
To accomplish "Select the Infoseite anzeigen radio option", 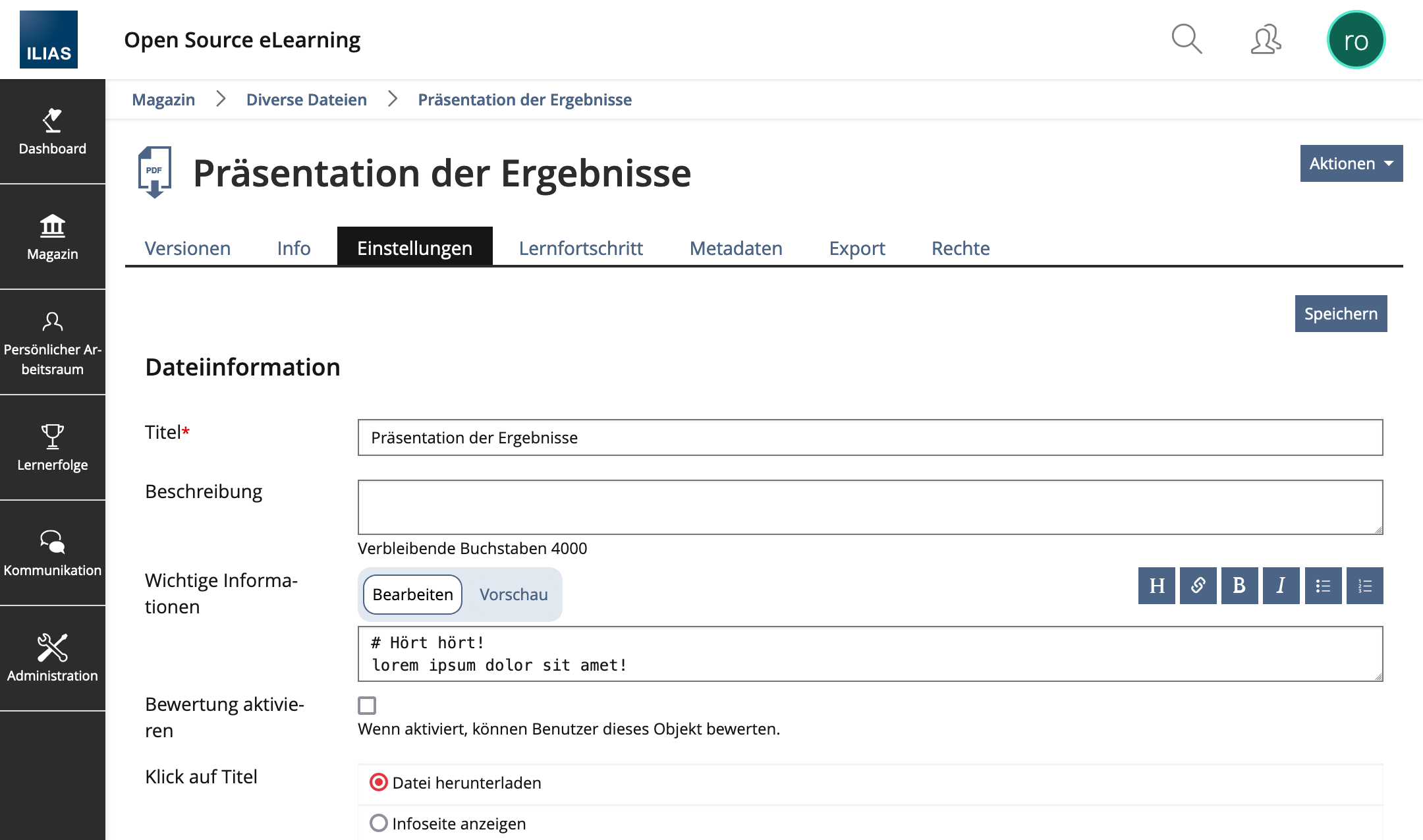I will (379, 824).
